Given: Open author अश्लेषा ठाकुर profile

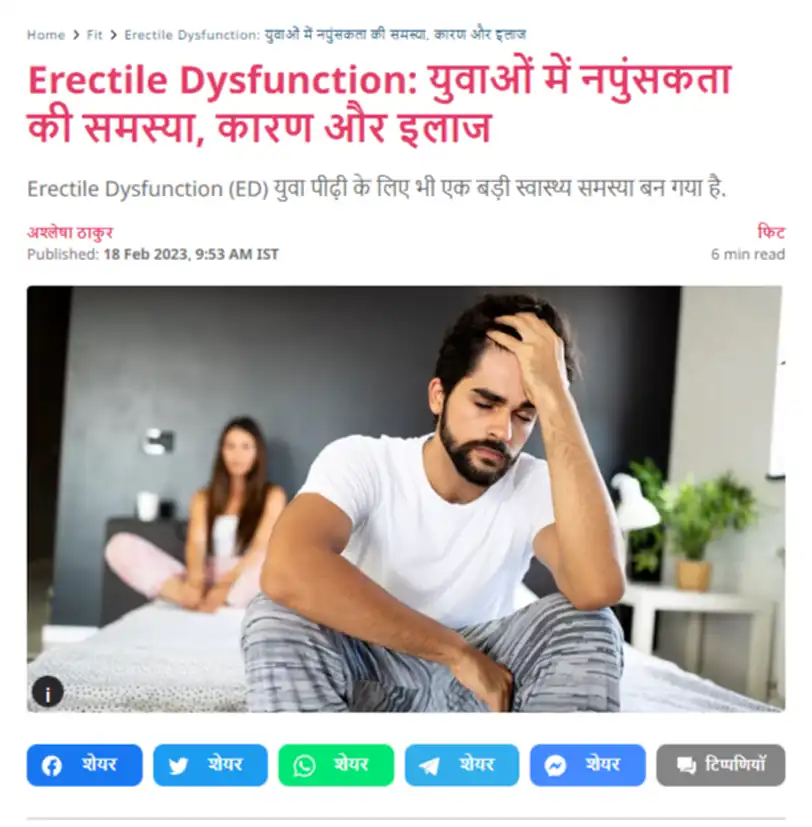Looking at the screenshot, I should point(70,233).
